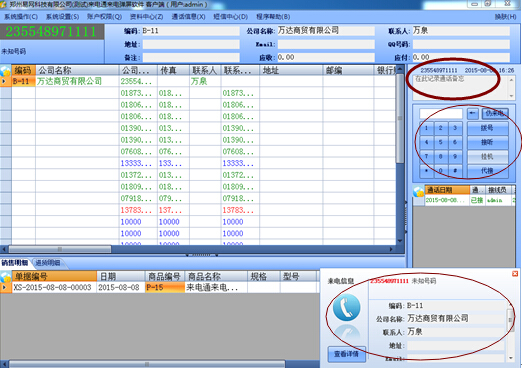Open the 通话信息(X) menu
This screenshot has width=522, height=368.
pyautogui.click(x=188, y=17)
